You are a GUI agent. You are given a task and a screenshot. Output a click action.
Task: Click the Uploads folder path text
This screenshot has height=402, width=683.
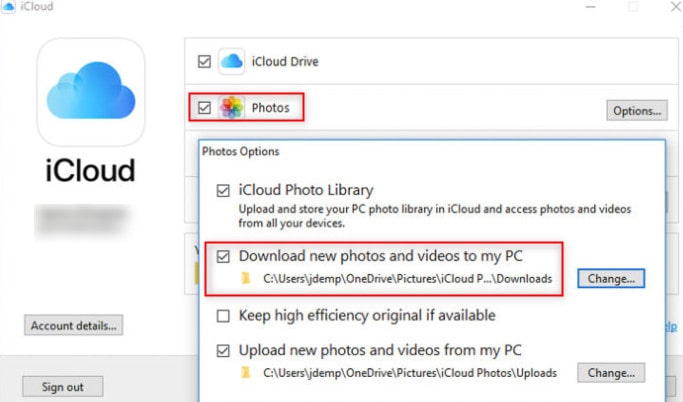pyautogui.click(x=410, y=373)
